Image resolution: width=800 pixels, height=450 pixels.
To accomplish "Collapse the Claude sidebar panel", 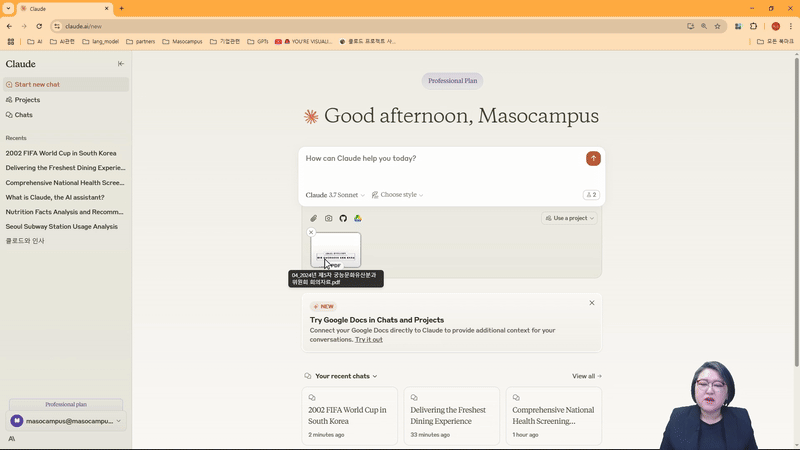I will [121, 64].
